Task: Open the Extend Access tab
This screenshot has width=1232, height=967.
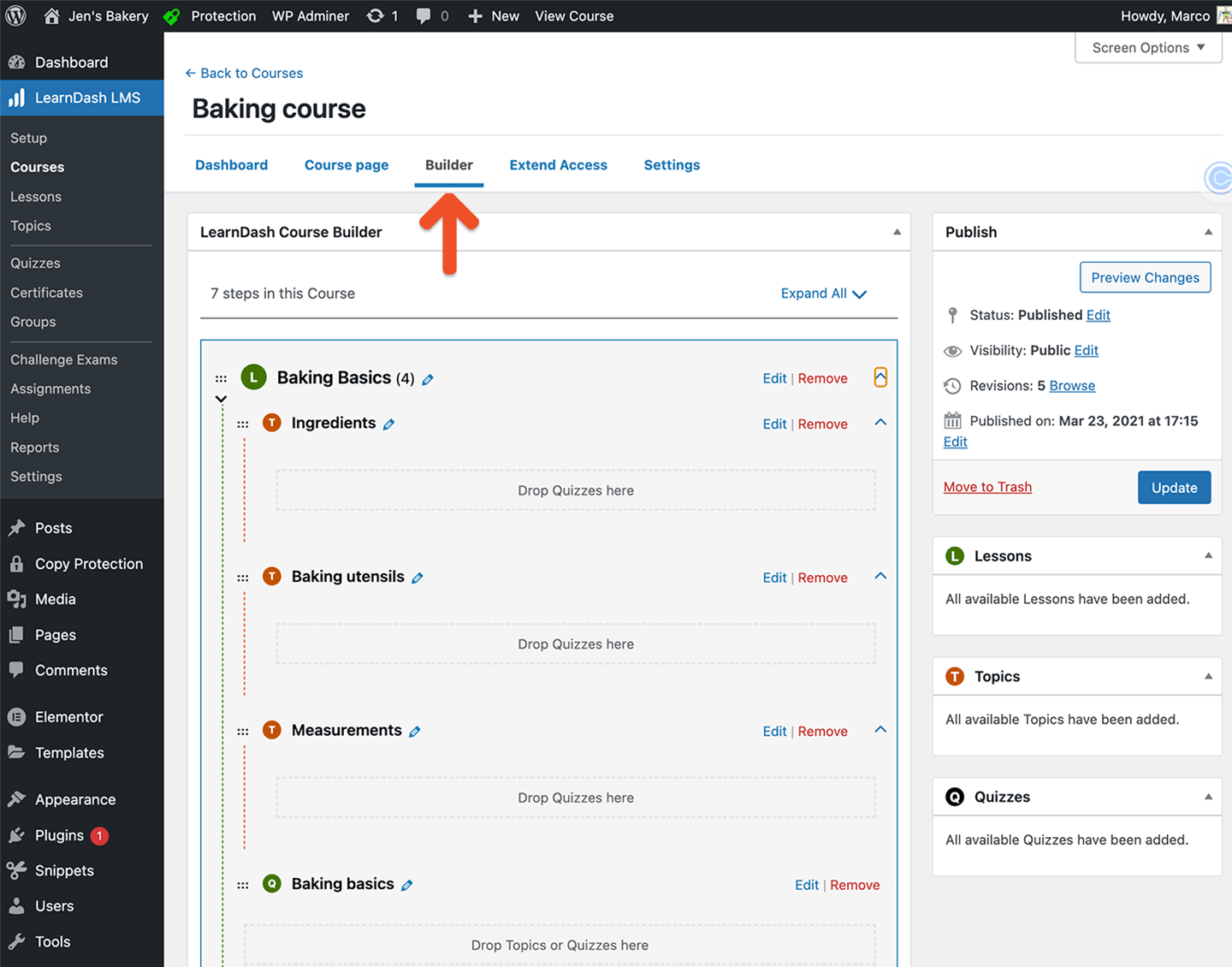Action: (x=559, y=165)
